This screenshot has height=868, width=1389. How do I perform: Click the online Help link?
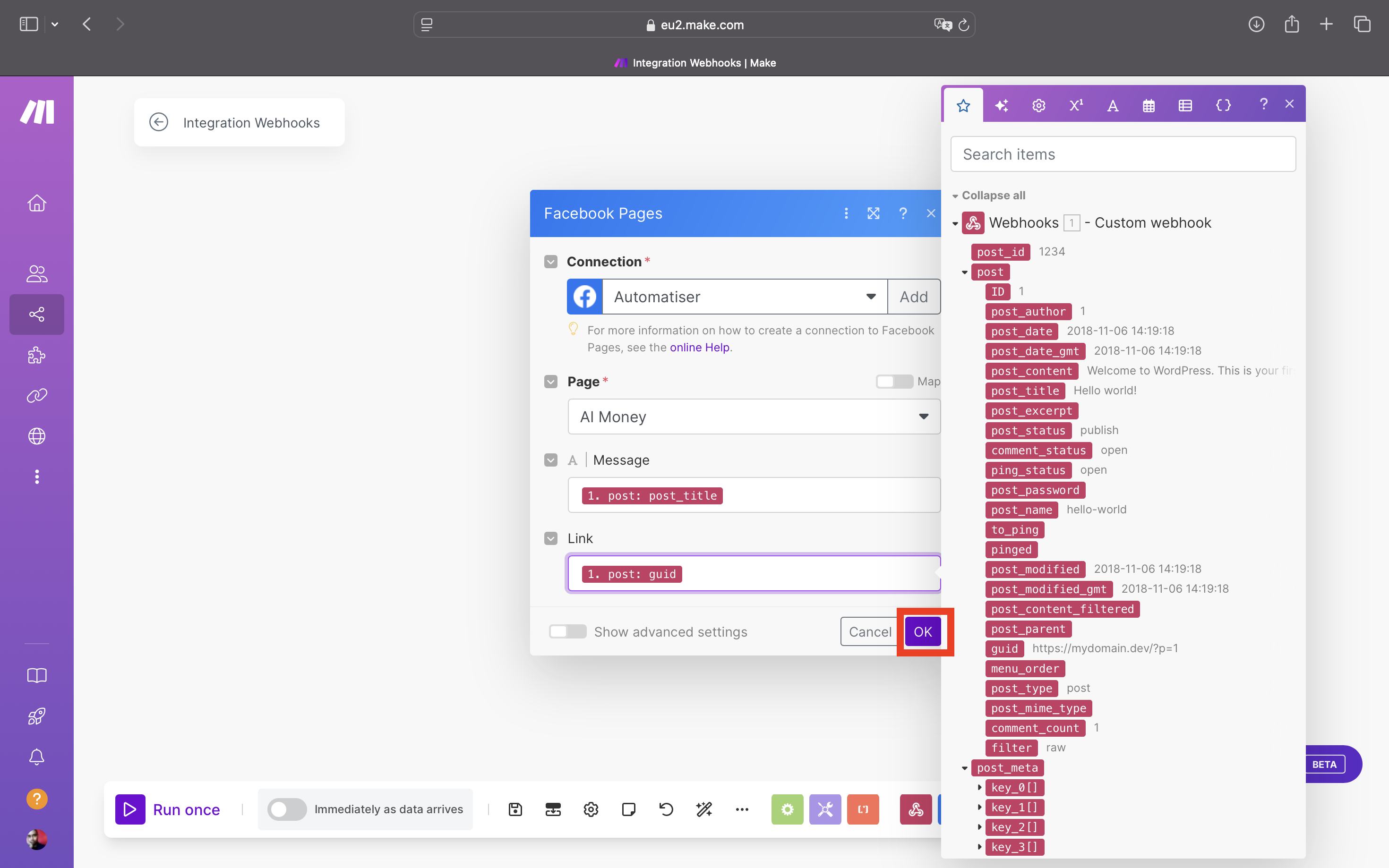pyautogui.click(x=700, y=347)
